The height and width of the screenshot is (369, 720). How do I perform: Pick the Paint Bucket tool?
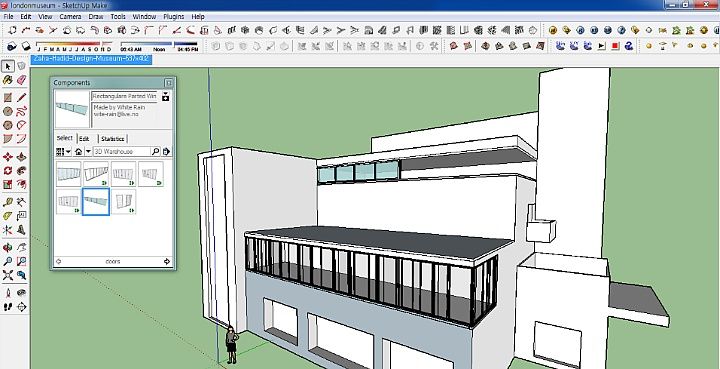8,80
